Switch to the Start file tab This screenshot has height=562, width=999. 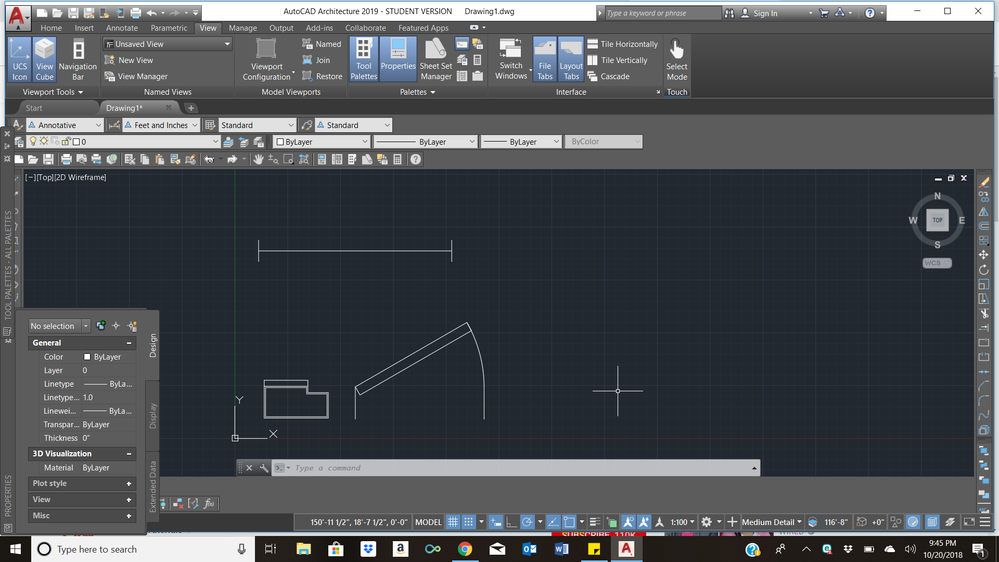click(x=34, y=108)
